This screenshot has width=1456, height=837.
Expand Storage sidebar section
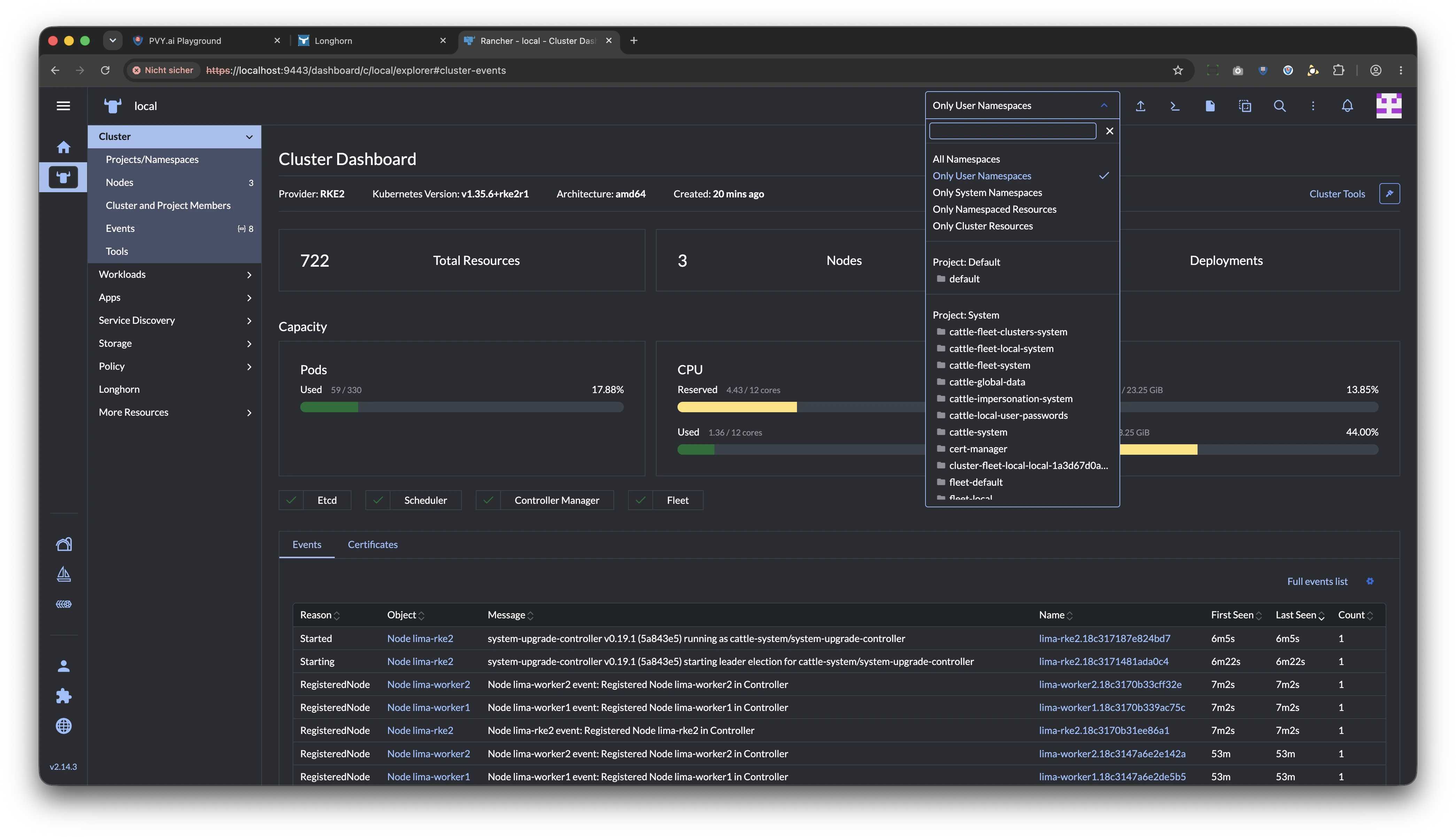point(249,344)
